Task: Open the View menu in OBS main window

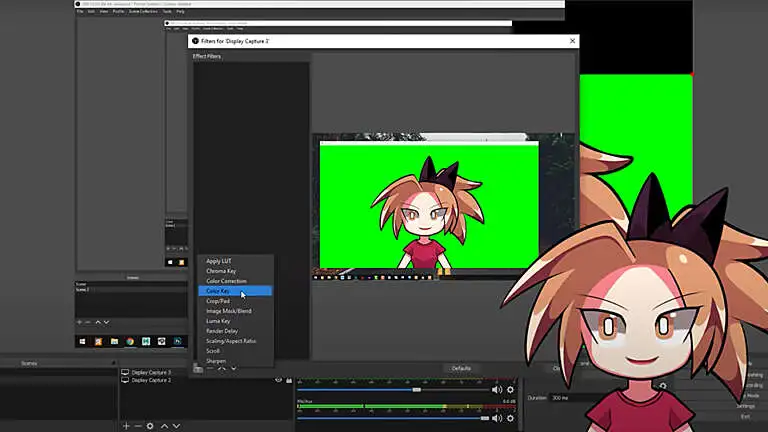Action: tap(104, 11)
